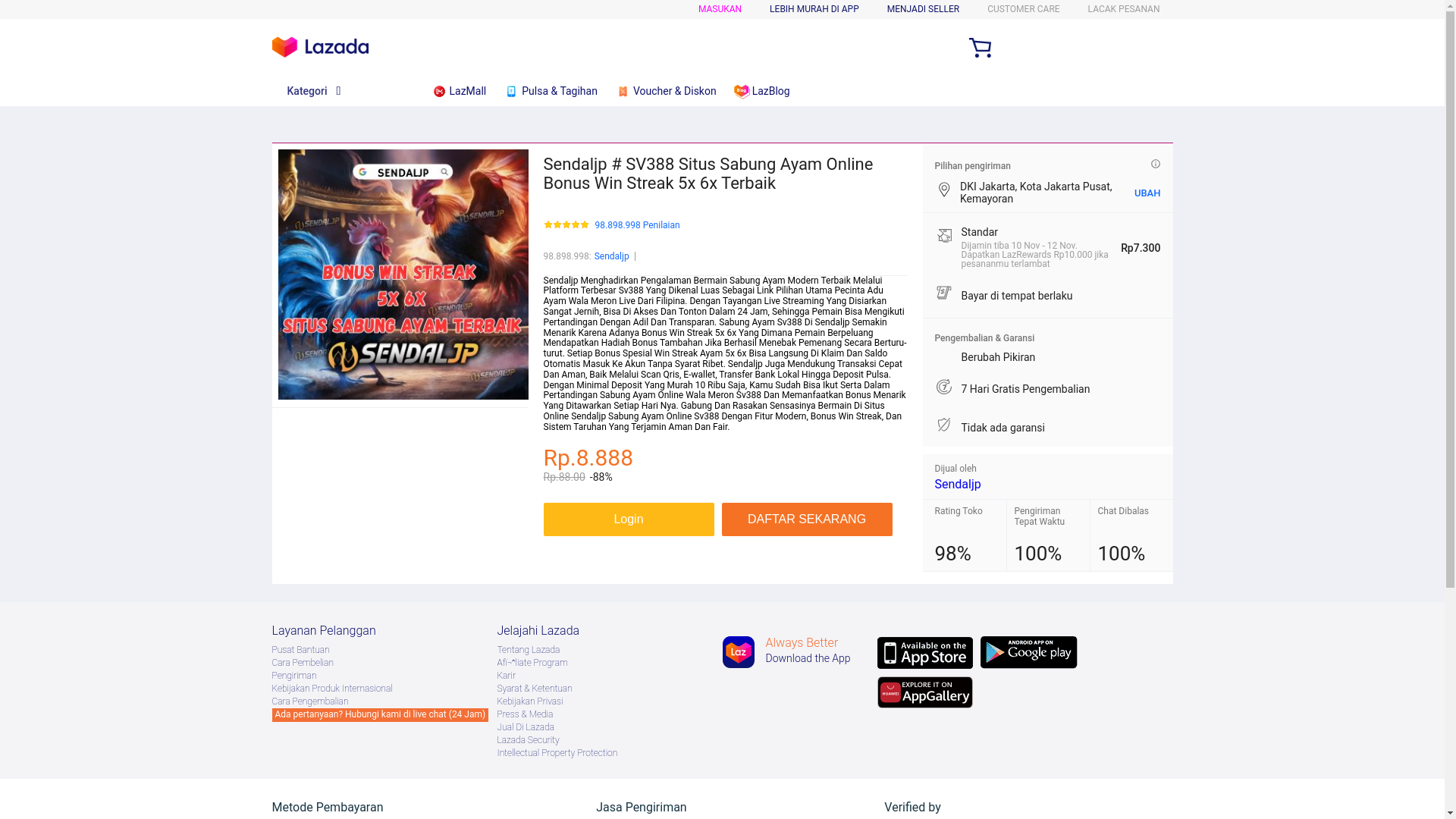This screenshot has height=819, width=1456.
Task: Click the LazBlog heart icon
Action: point(741,92)
